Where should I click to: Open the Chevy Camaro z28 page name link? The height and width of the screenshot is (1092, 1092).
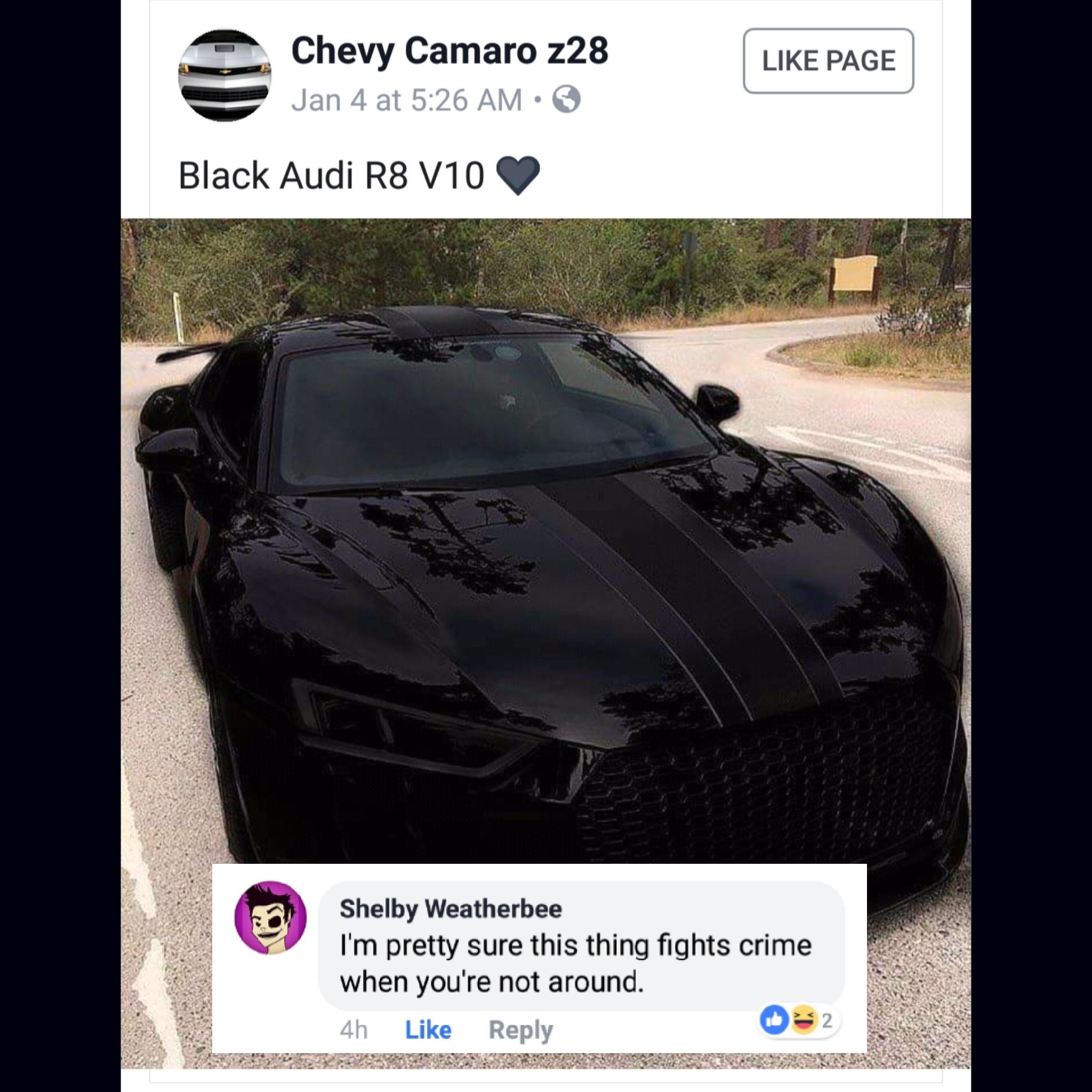click(x=450, y=51)
